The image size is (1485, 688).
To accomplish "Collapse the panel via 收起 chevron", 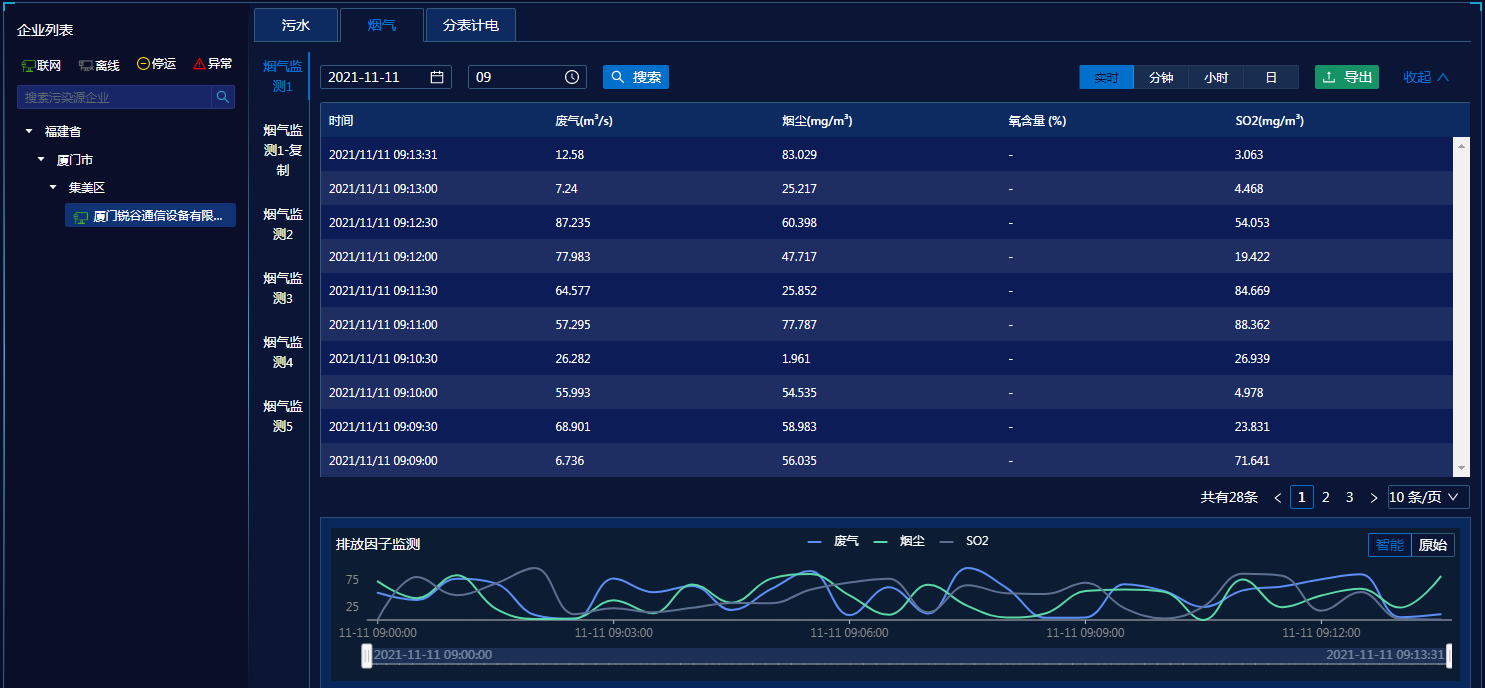I will [x=1442, y=77].
